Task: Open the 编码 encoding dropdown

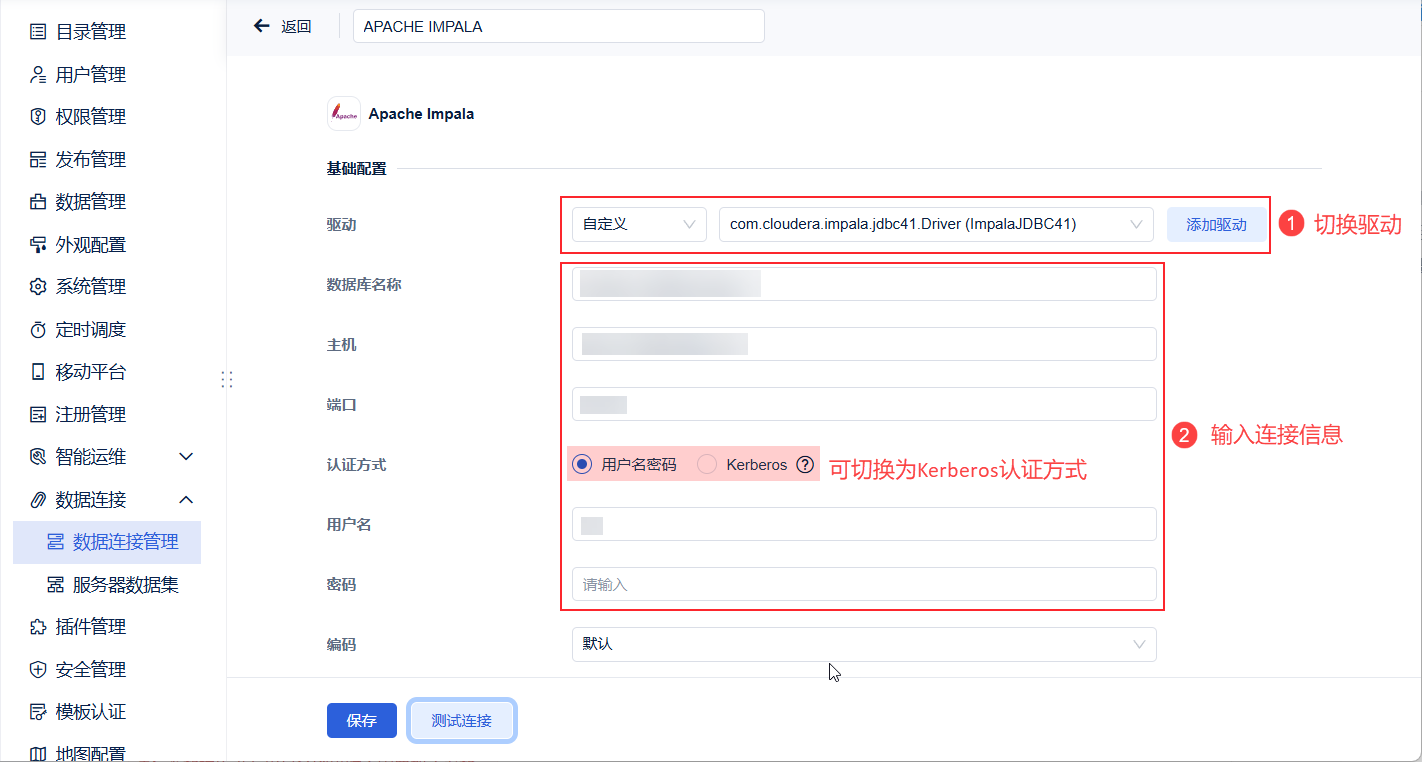Action: pos(864,645)
